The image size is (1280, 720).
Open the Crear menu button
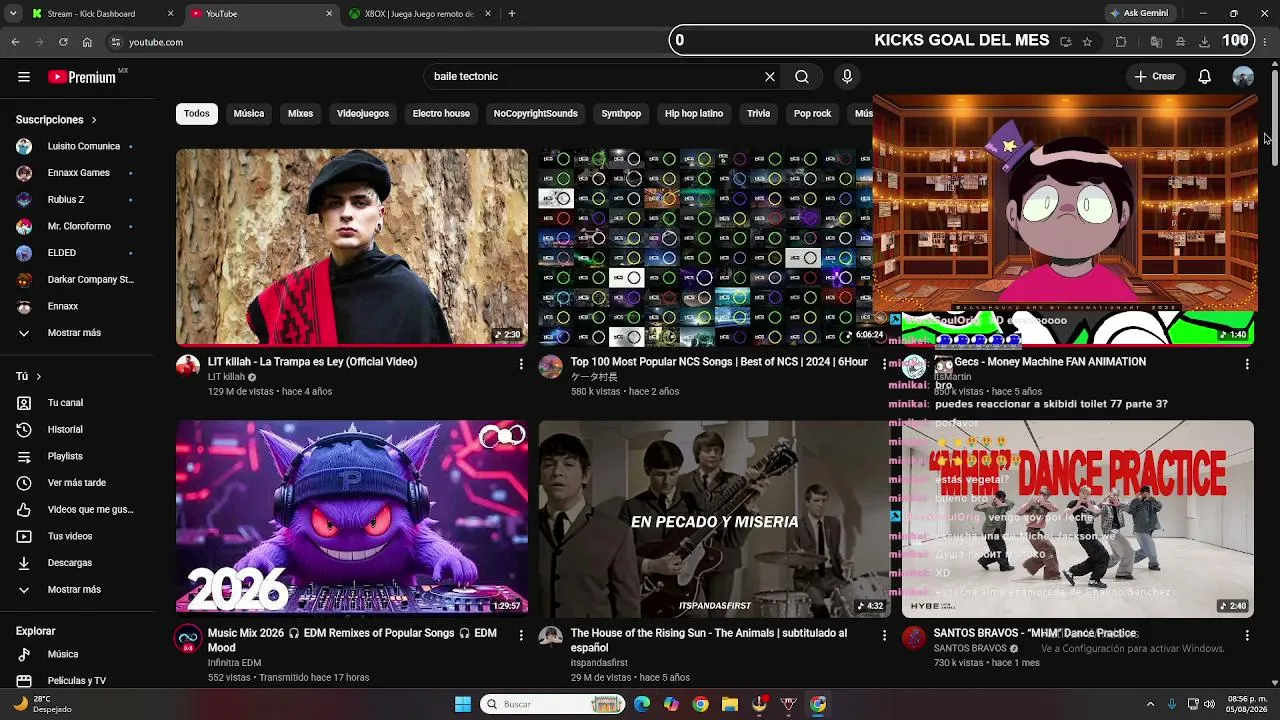pyautogui.click(x=1155, y=77)
